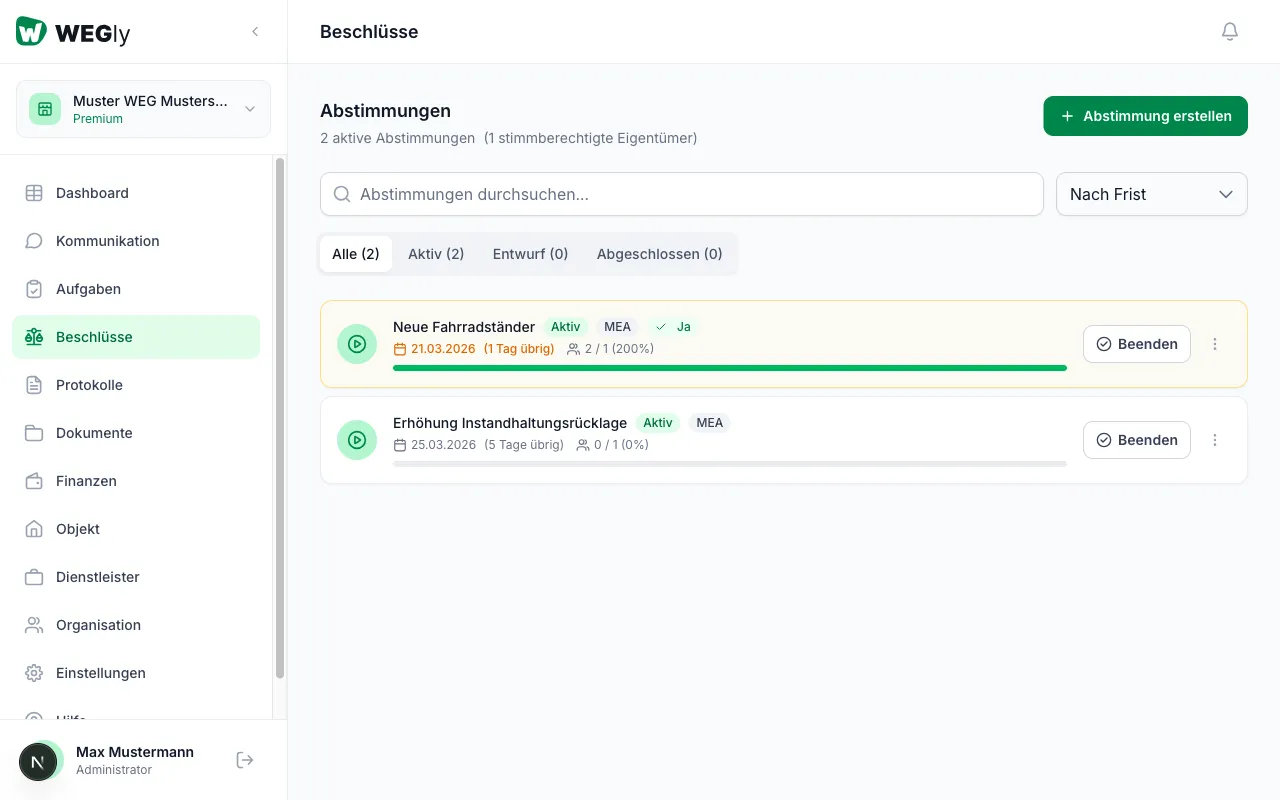The width and height of the screenshot is (1280, 800).
Task: Click the Abstimmungen durchsuchen search field
Action: (682, 194)
